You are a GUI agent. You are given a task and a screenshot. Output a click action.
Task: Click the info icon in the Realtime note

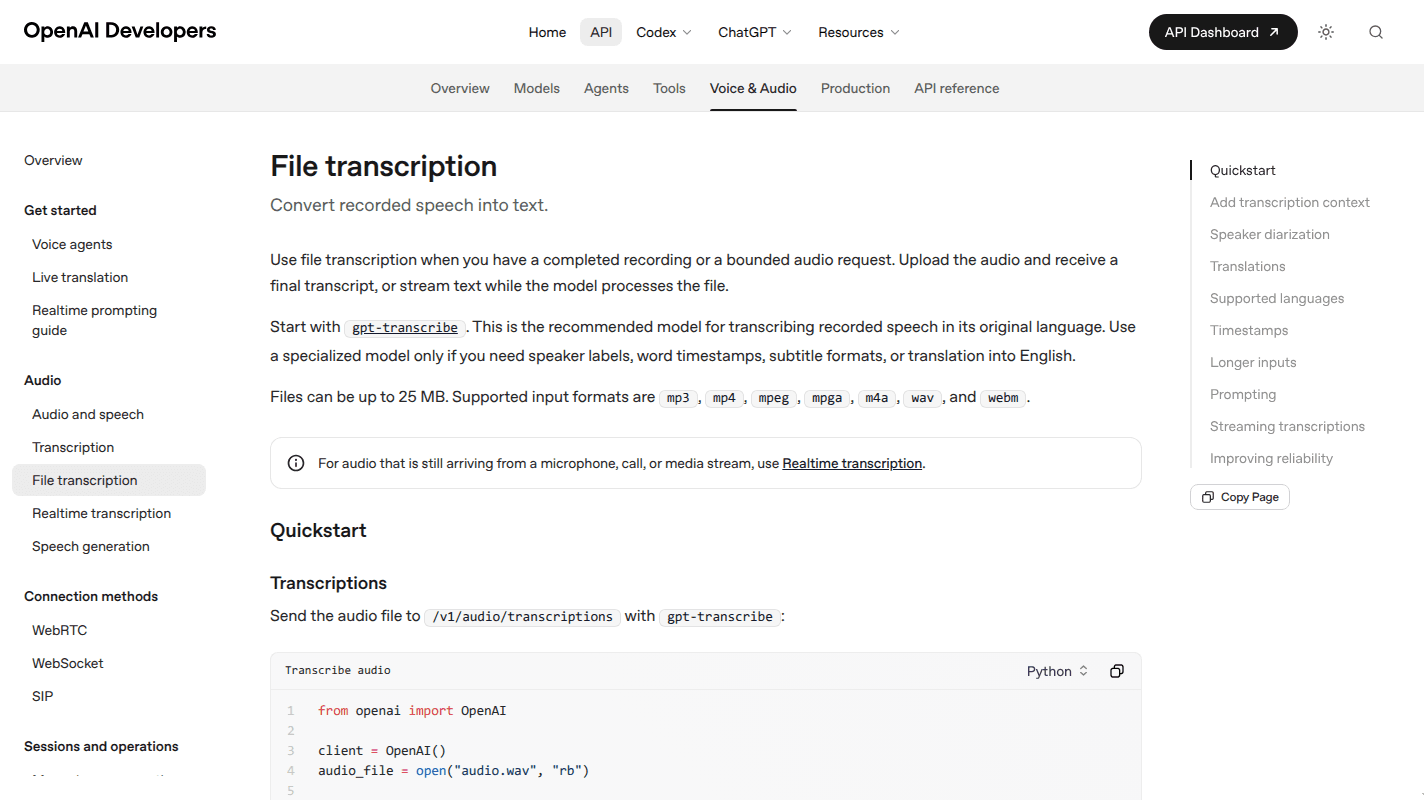pyautogui.click(x=296, y=463)
